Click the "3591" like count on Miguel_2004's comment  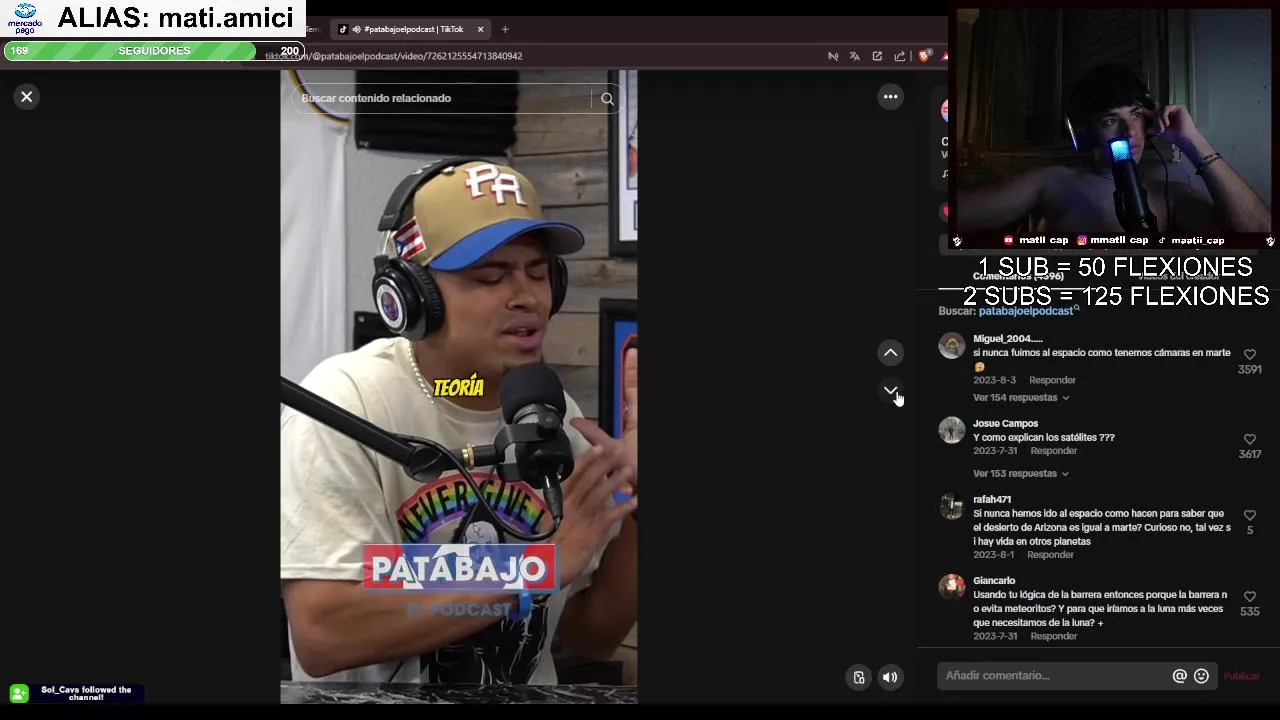click(1249, 369)
